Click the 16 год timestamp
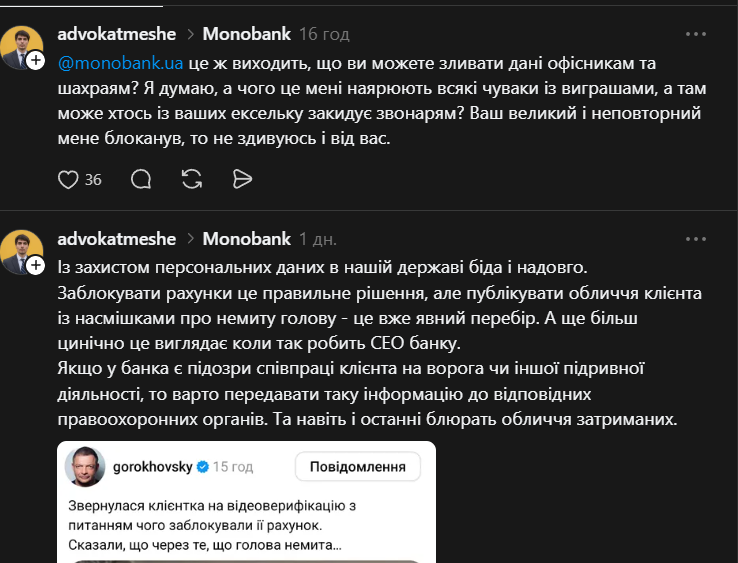The image size is (738, 563). point(322,34)
